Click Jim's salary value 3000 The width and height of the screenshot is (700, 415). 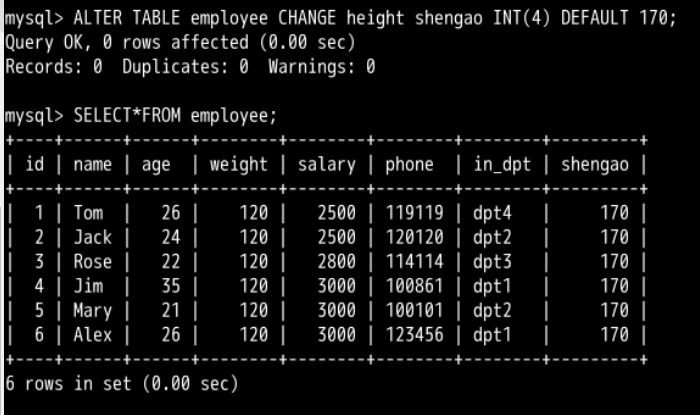337,286
